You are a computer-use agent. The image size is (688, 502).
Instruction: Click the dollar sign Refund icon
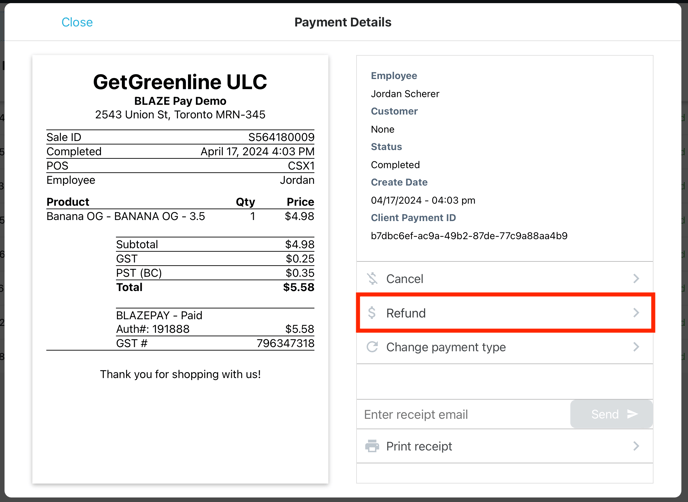click(372, 313)
